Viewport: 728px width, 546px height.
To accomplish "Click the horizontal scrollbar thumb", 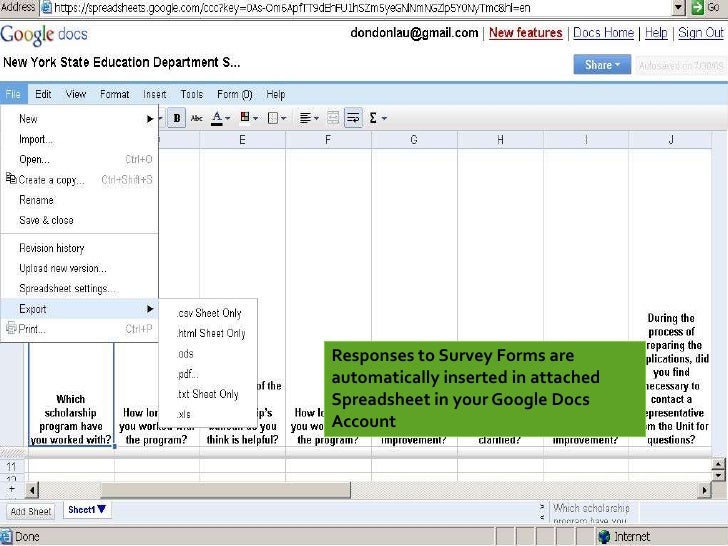I will tap(226, 490).
